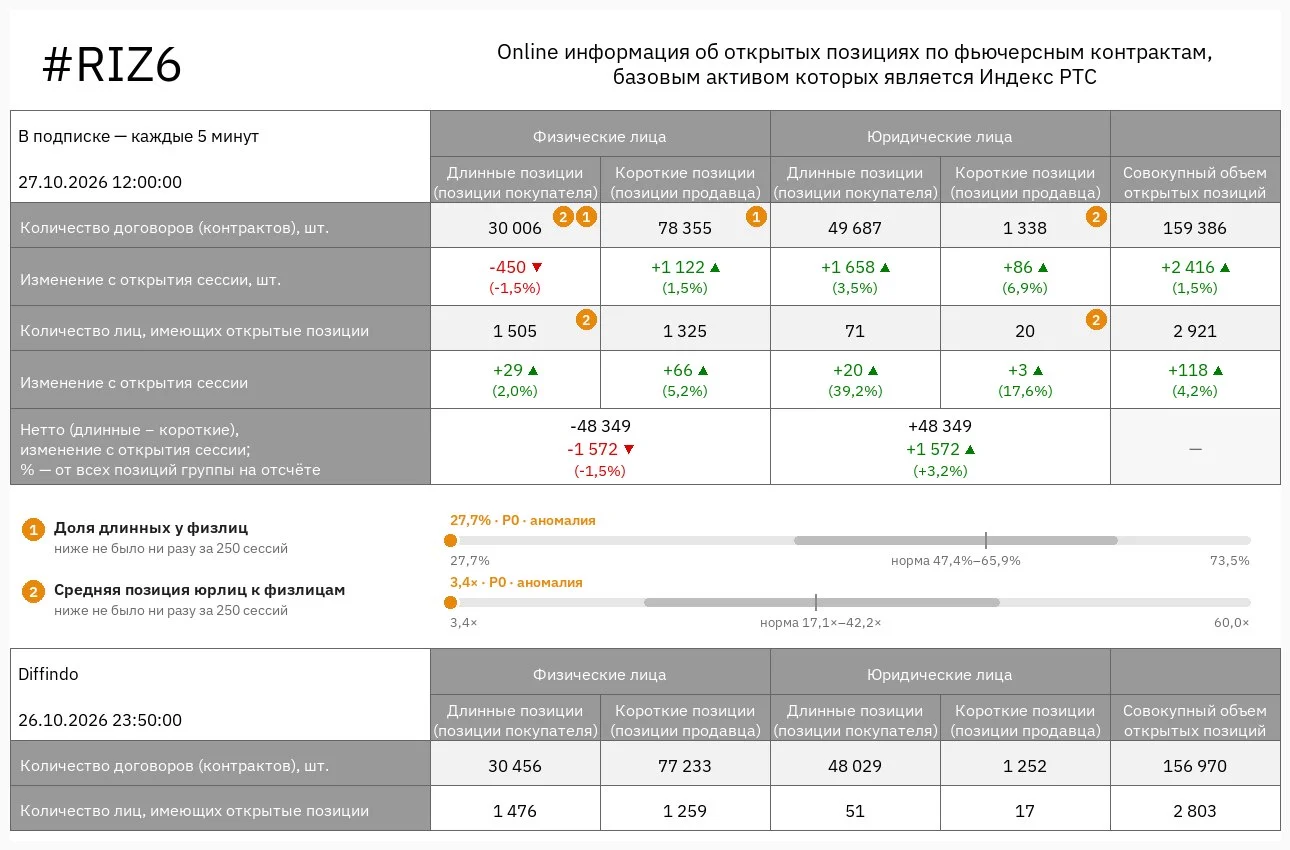The height and width of the screenshot is (850, 1290).
Task: Click the green up arrow beside +1 658
Action: [885, 268]
